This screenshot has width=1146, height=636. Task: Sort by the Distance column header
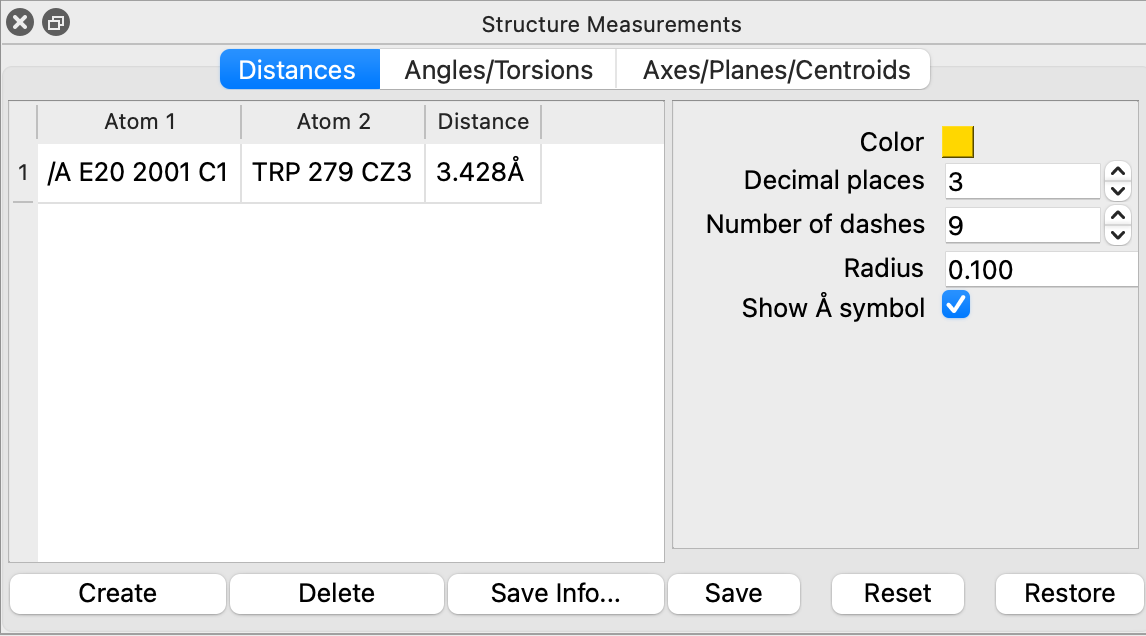click(483, 122)
